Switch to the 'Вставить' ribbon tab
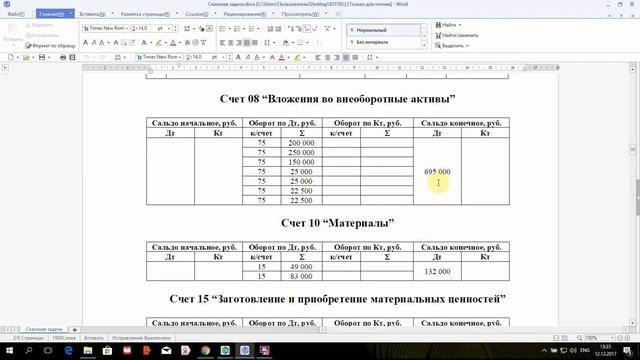 [92, 14]
